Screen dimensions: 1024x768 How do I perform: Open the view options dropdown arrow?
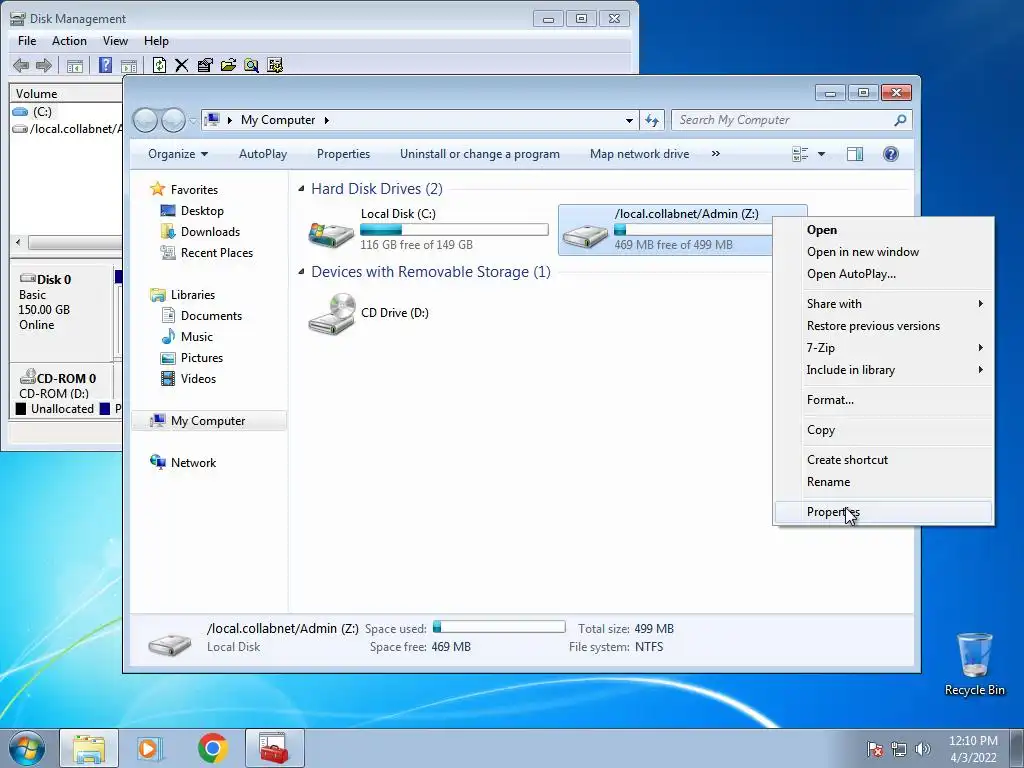pyautogui.click(x=822, y=154)
